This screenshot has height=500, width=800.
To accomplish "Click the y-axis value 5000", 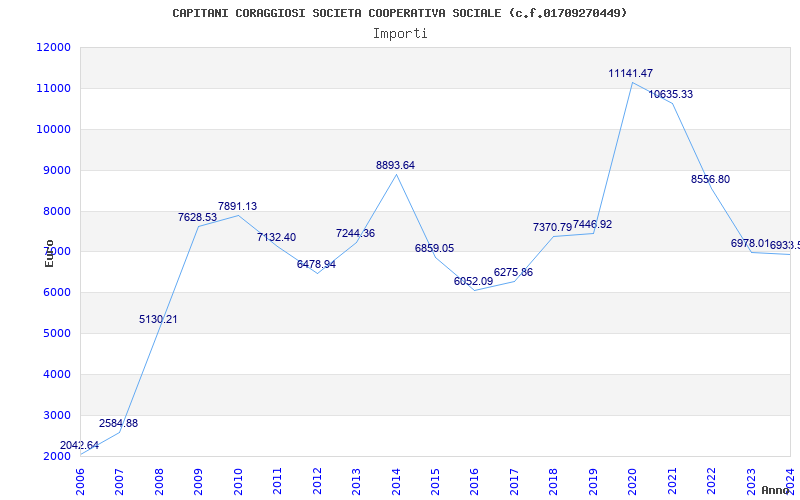I will click(56, 334).
